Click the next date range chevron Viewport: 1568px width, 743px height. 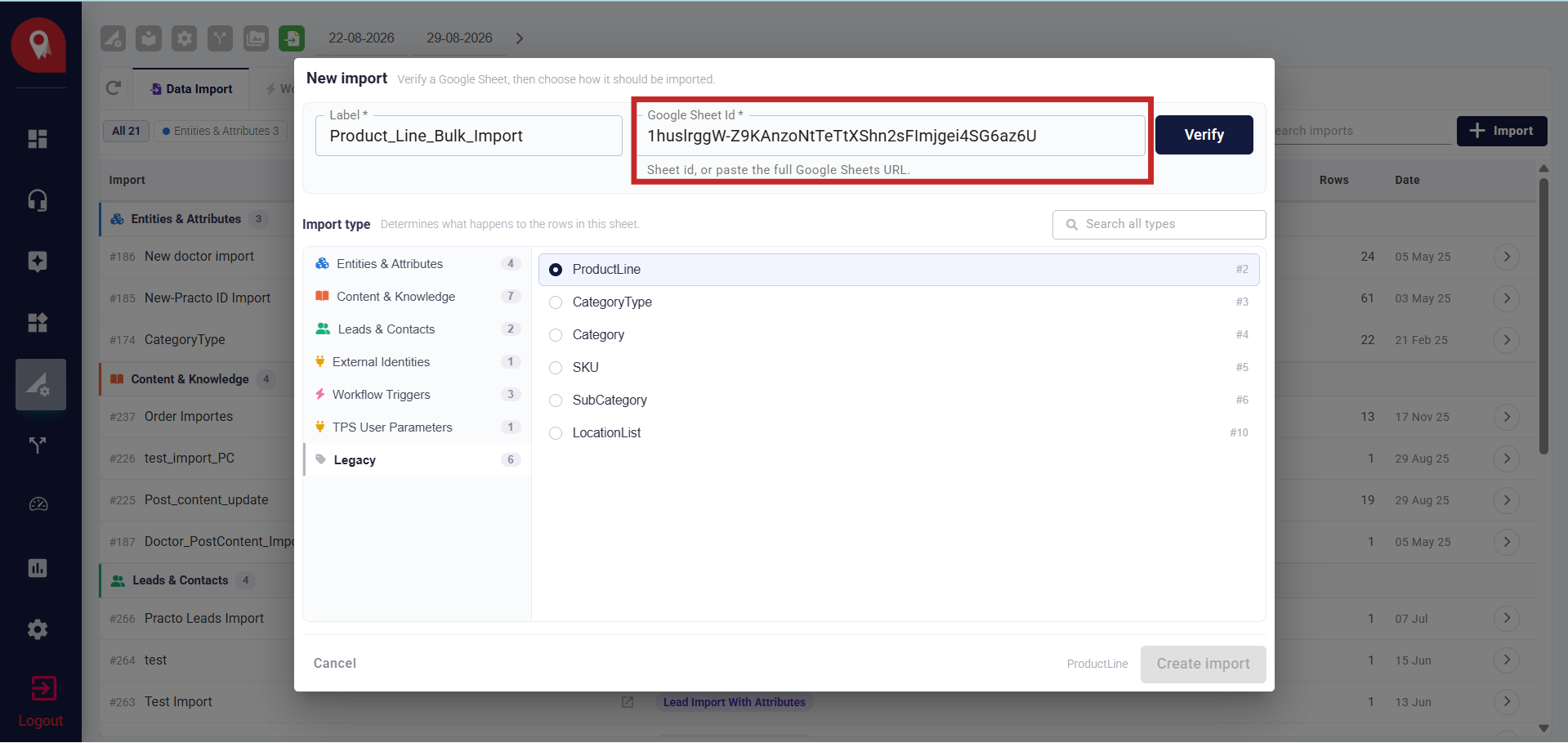coord(520,38)
